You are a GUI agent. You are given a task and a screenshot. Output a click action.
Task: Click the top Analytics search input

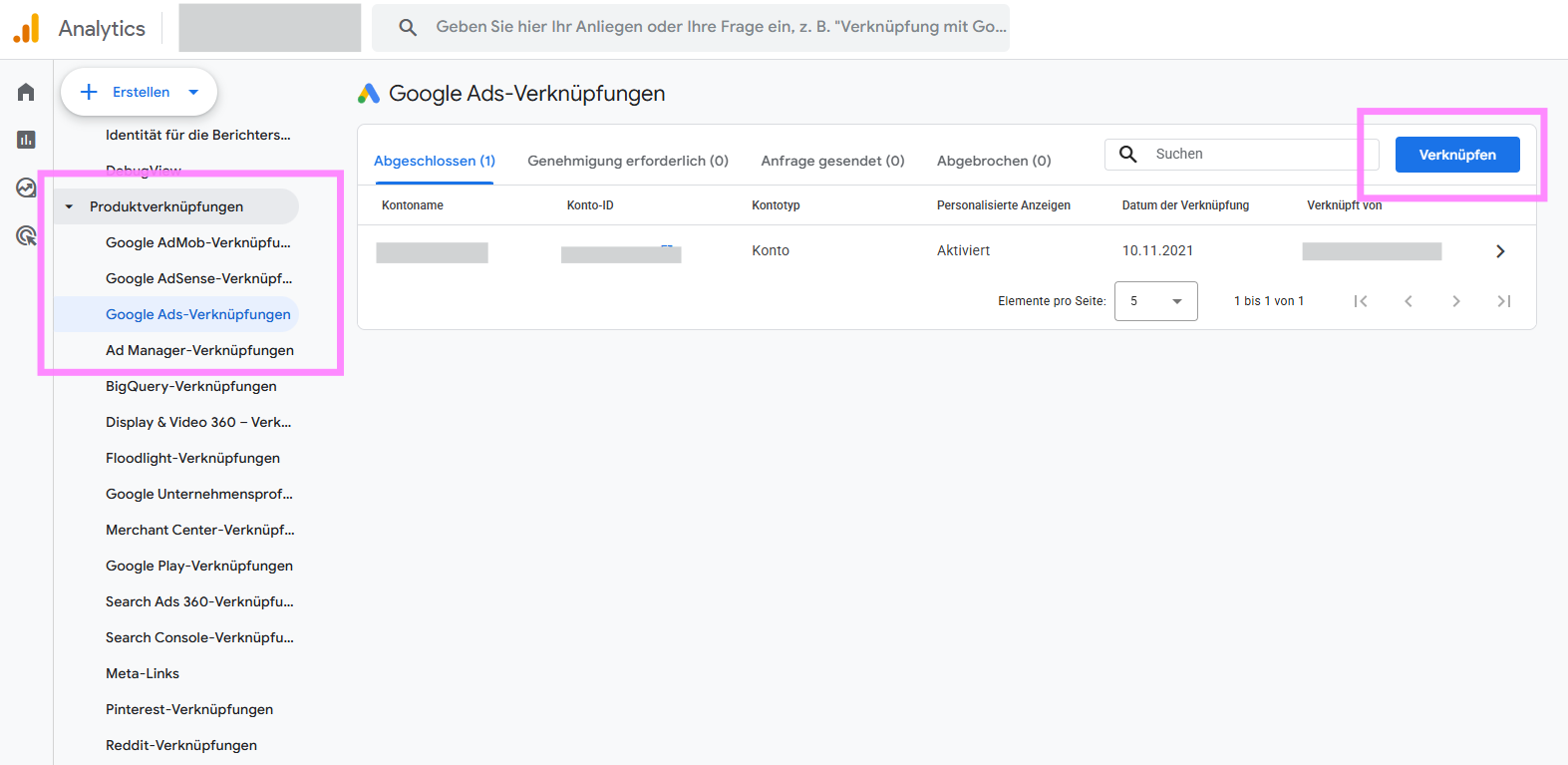pyautogui.click(x=690, y=27)
